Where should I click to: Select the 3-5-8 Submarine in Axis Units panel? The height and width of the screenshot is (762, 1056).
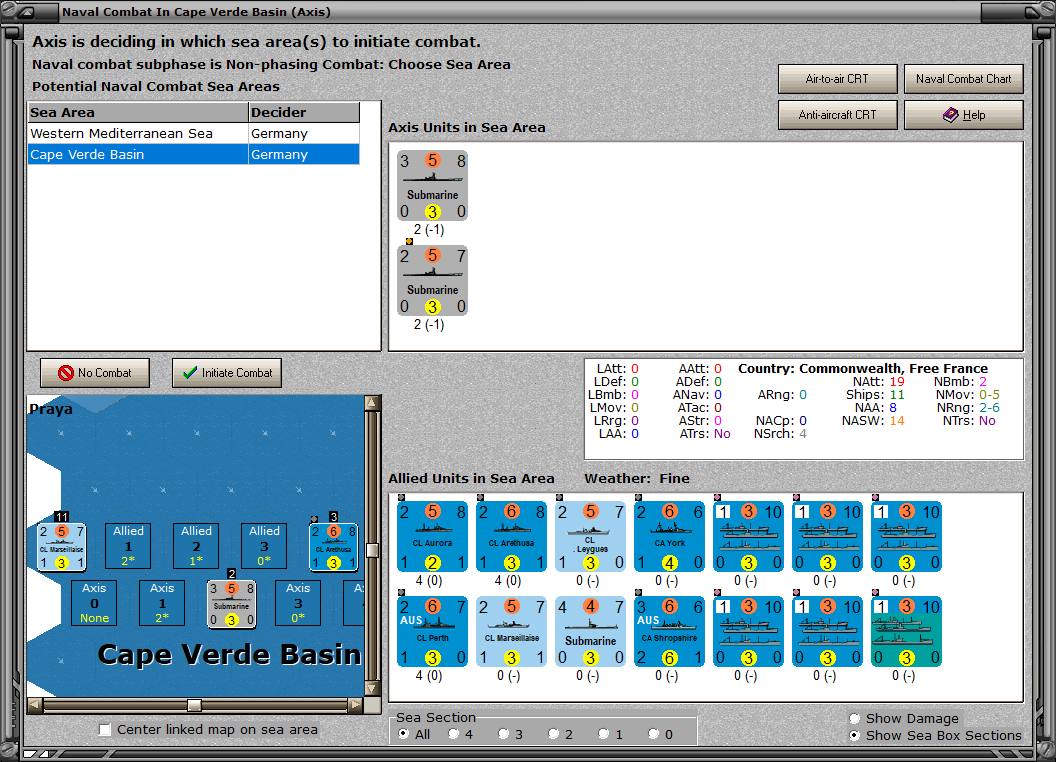[432, 186]
